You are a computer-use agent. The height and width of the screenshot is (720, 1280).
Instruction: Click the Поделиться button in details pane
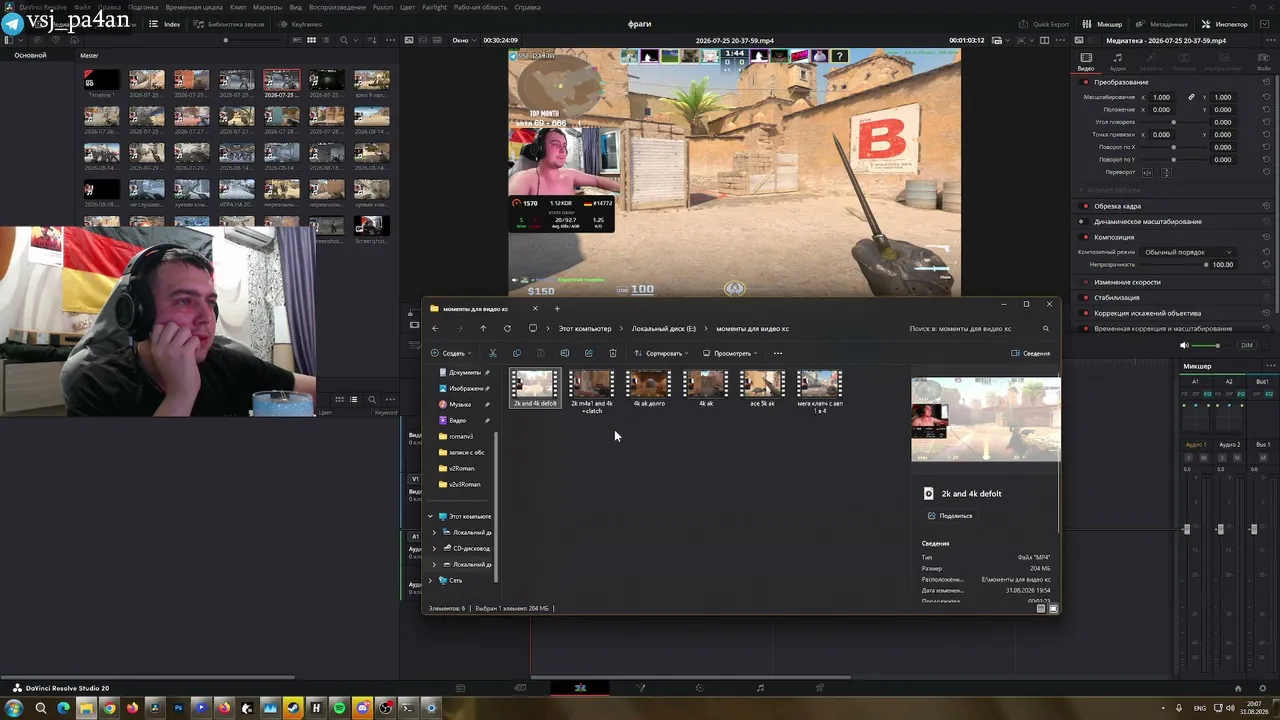coord(950,516)
